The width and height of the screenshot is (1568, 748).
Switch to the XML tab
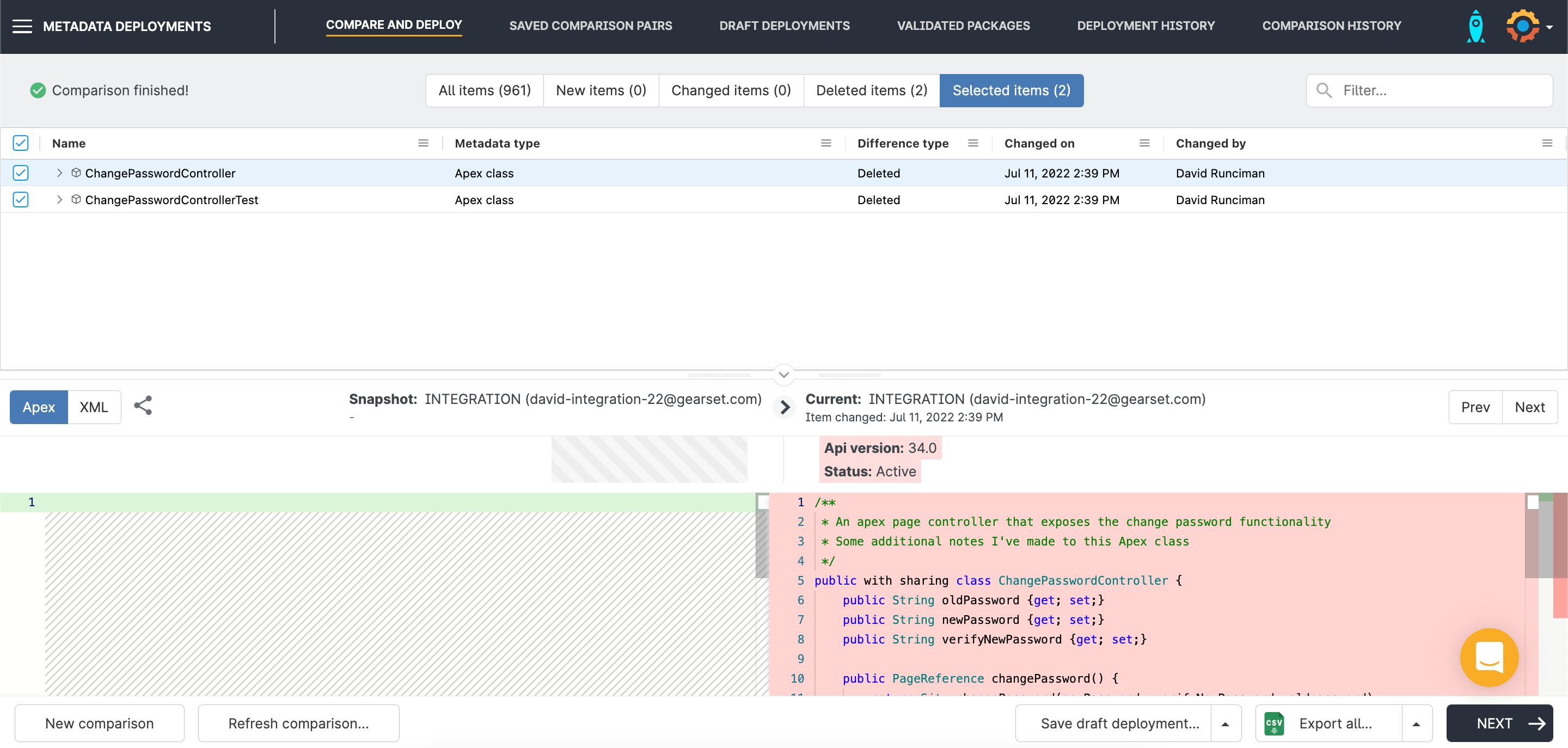coord(93,407)
